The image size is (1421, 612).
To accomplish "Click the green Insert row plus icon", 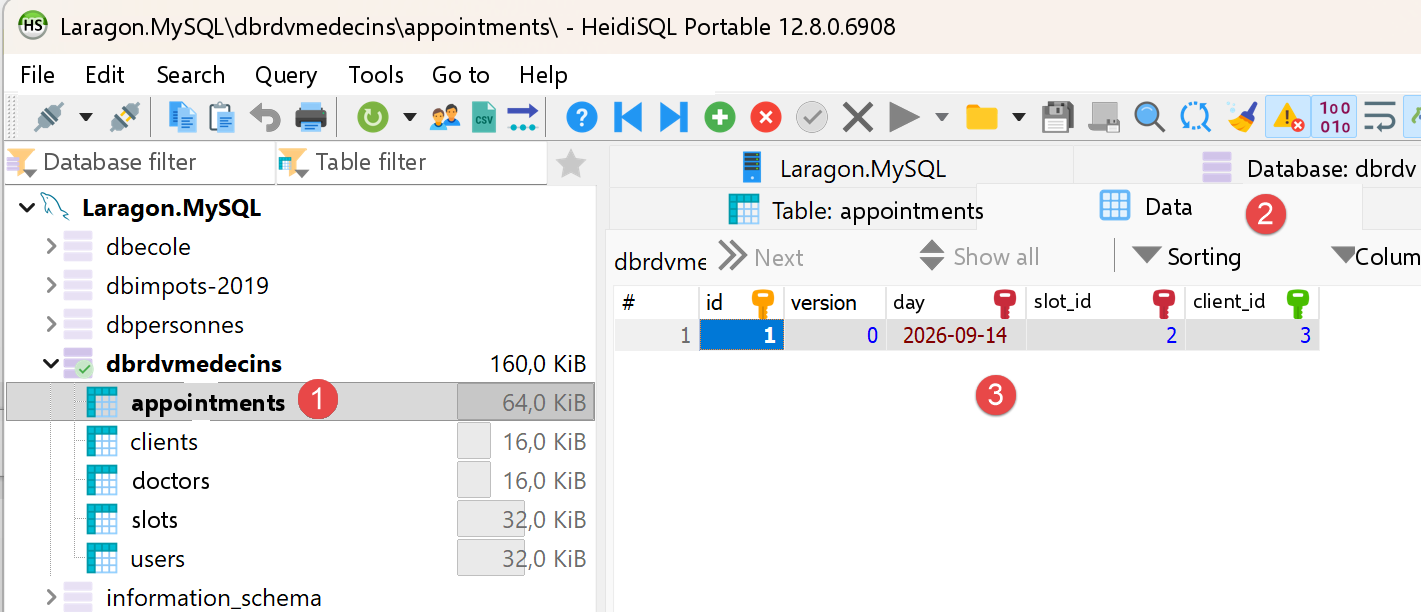I will [720, 118].
